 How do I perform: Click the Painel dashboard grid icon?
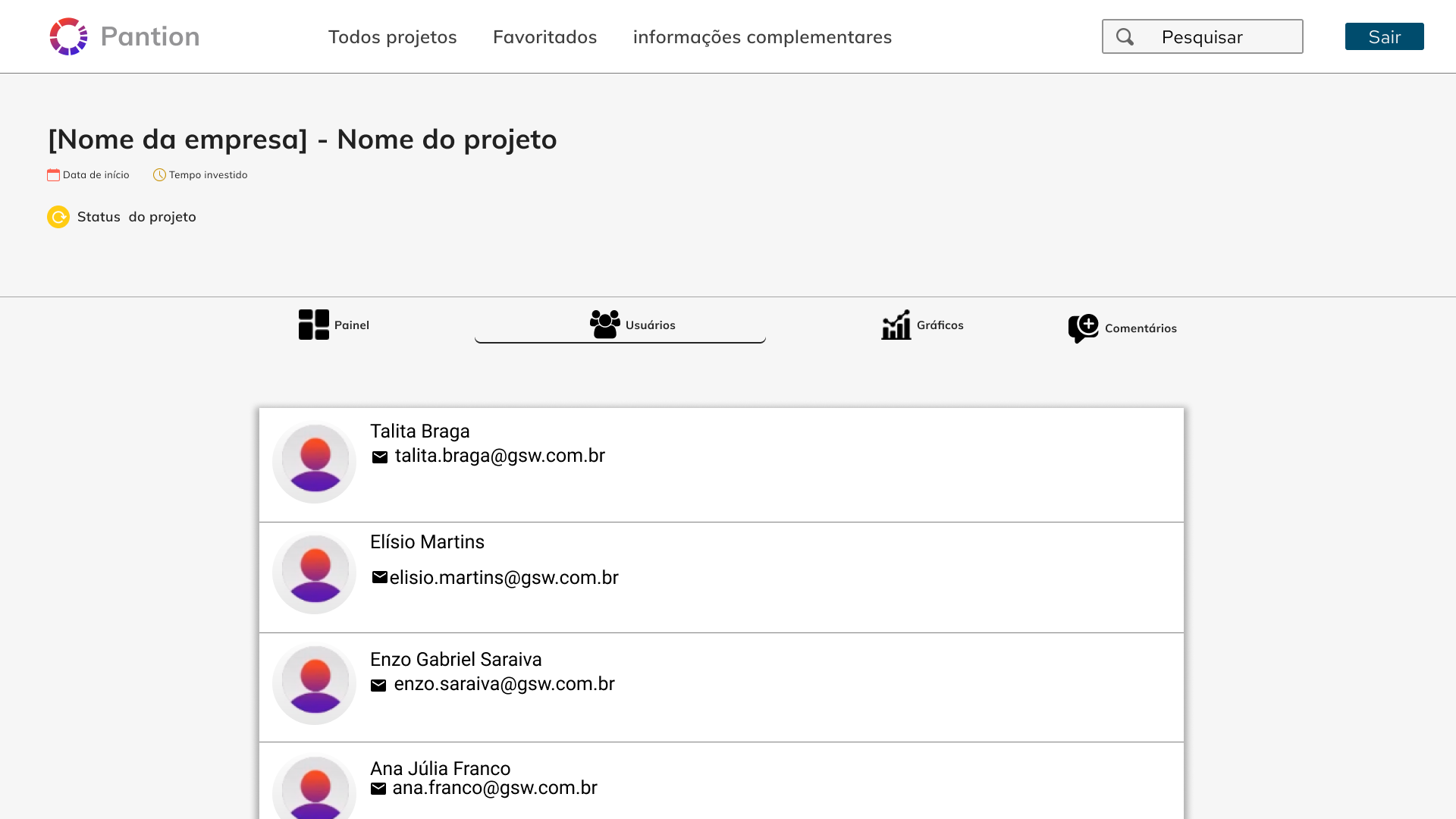coord(314,325)
